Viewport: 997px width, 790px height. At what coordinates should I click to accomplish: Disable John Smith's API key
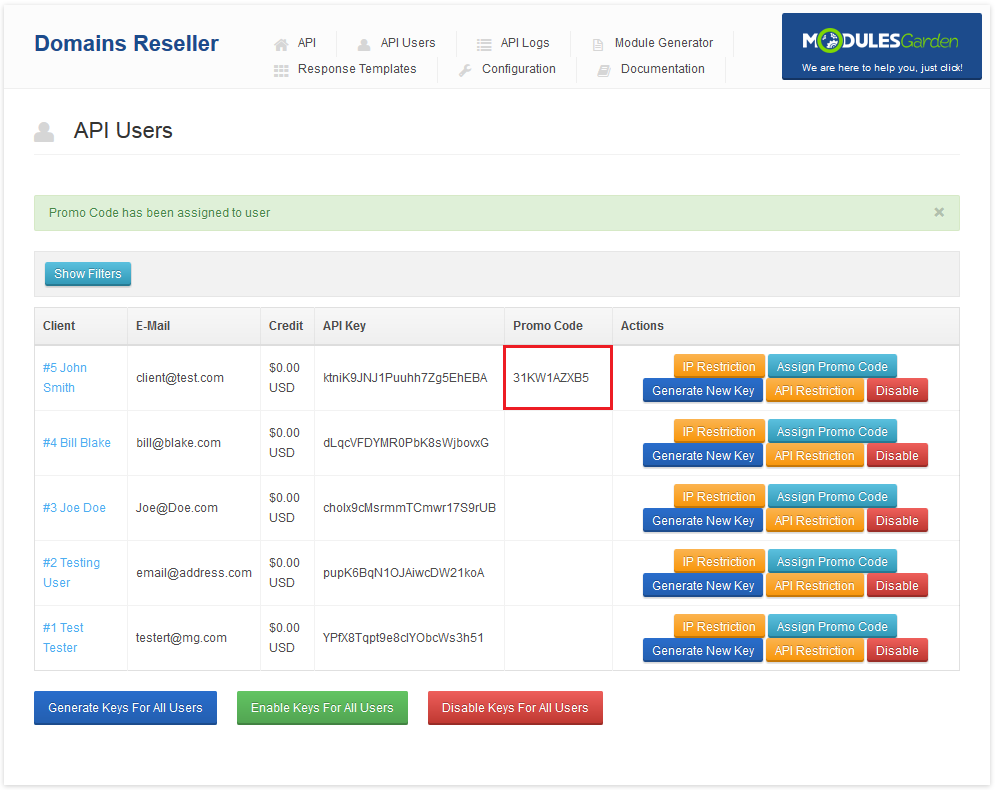tap(897, 391)
